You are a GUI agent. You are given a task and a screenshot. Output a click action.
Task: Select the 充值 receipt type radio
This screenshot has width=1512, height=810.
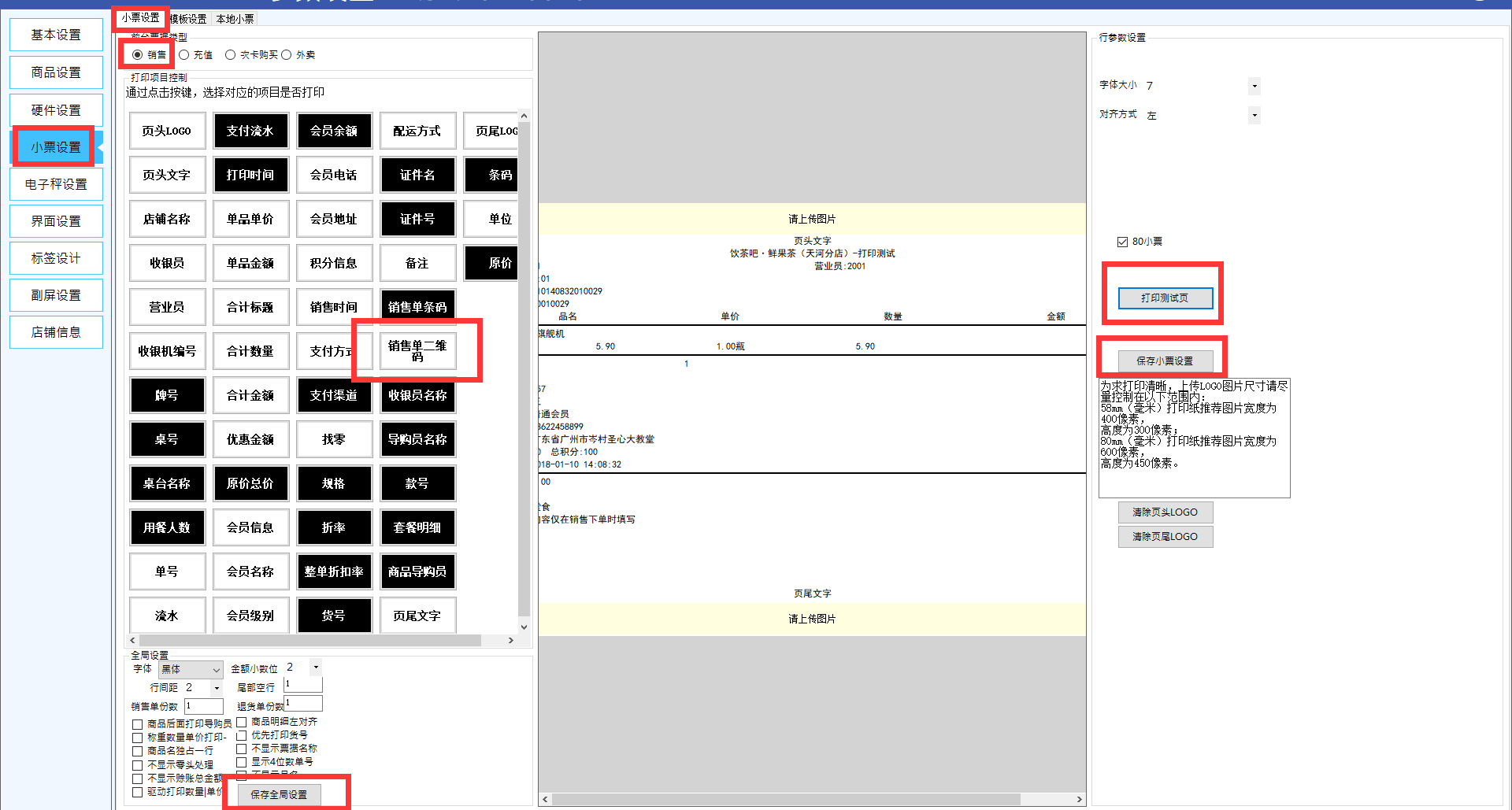184,55
